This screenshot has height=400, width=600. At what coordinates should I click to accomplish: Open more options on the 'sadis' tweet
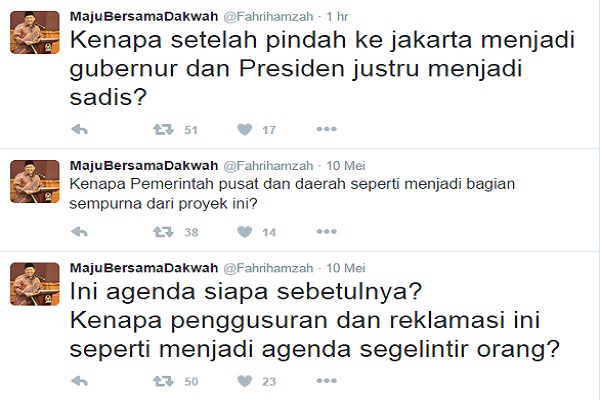[x=326, y=129]
